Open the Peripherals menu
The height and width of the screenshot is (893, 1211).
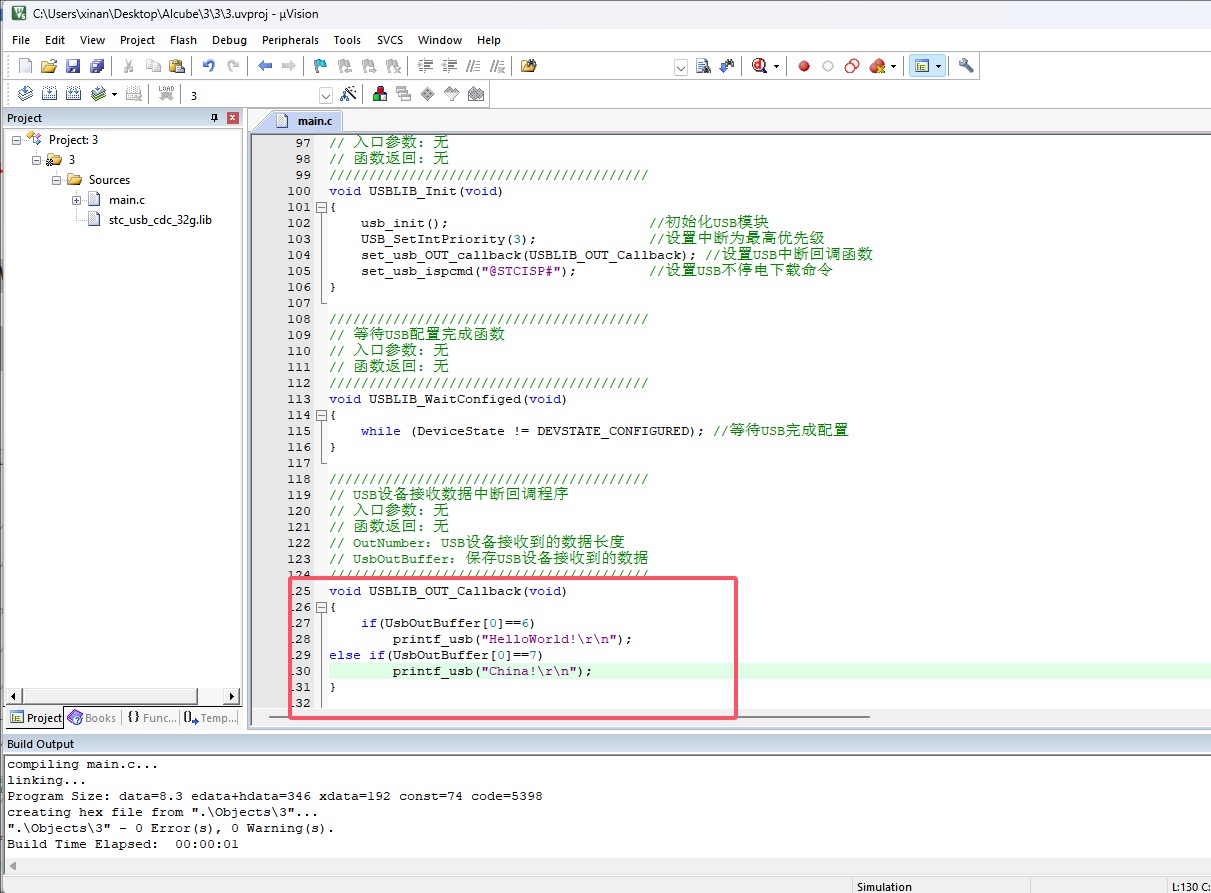(290, 40)
